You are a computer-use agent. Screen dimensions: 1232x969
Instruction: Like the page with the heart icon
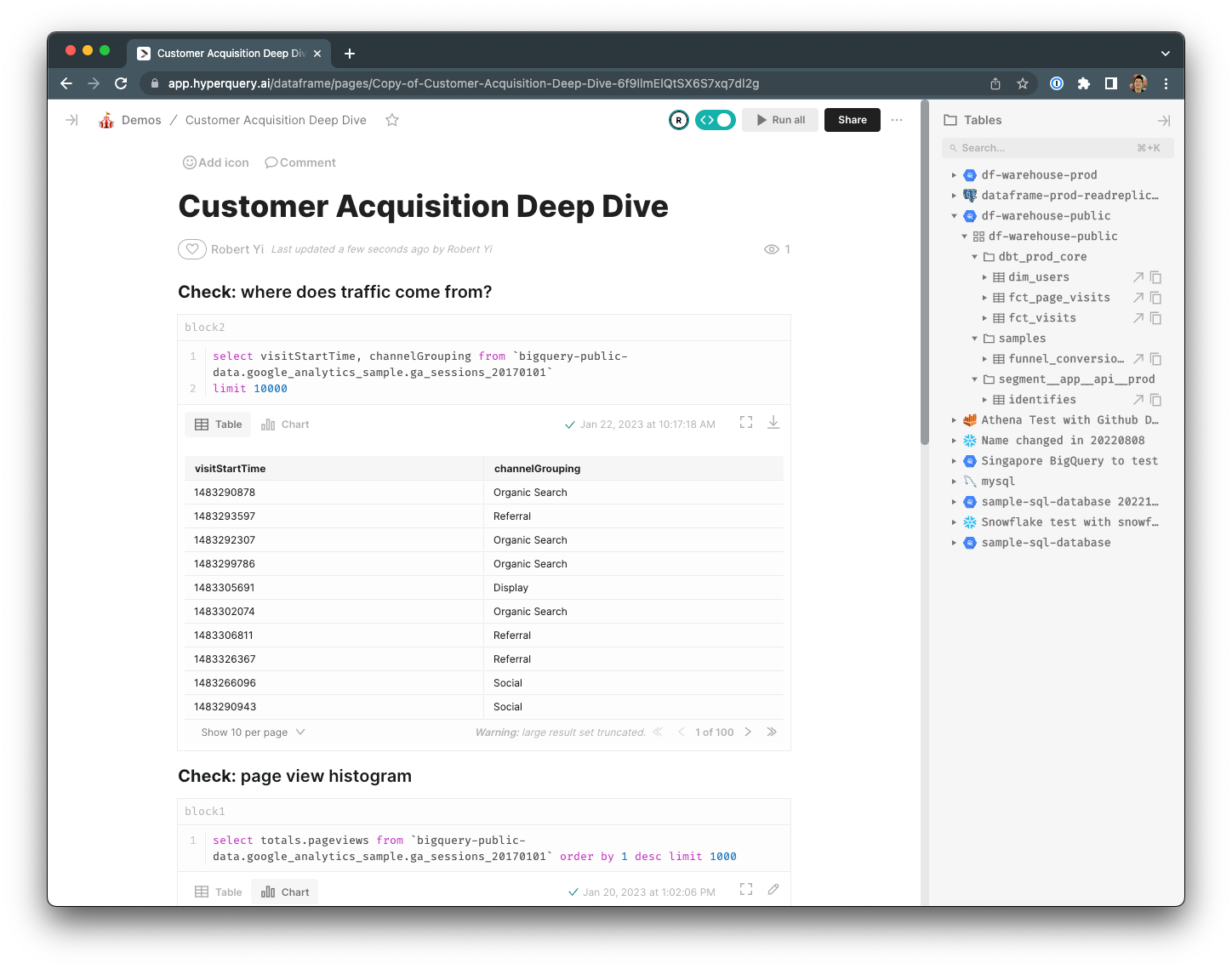[192, 248]
